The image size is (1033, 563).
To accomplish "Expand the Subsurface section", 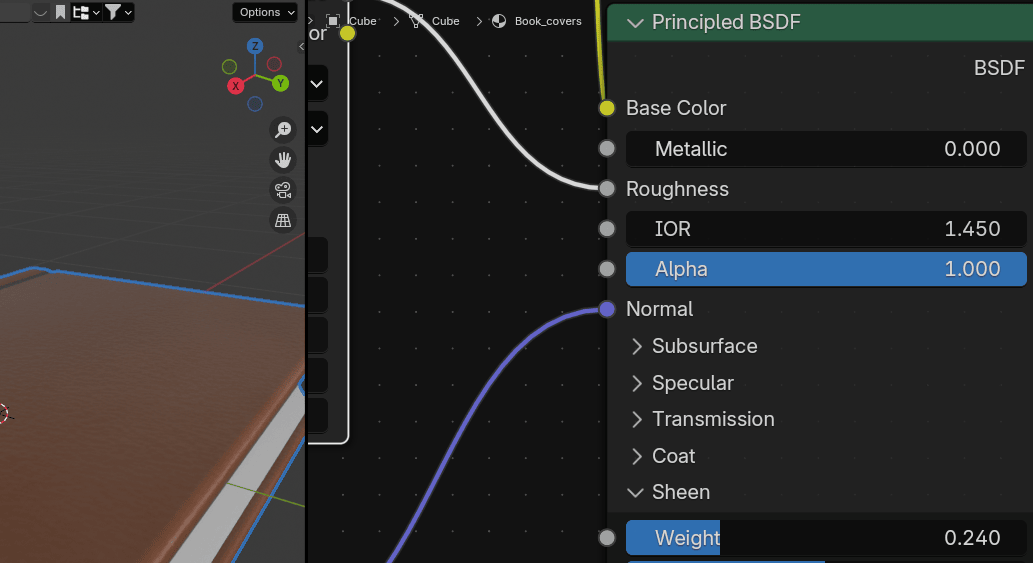I will pos(637,346).
